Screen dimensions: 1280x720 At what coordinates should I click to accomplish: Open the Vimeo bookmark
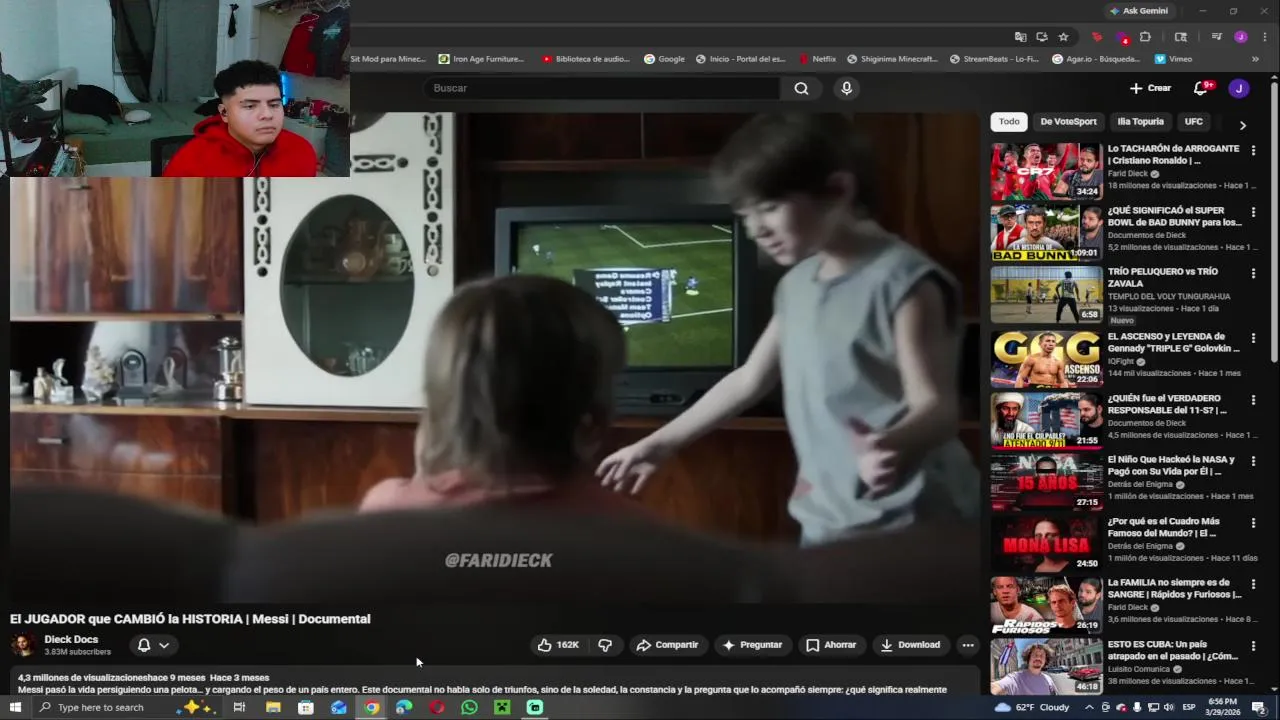[1173, 59]
